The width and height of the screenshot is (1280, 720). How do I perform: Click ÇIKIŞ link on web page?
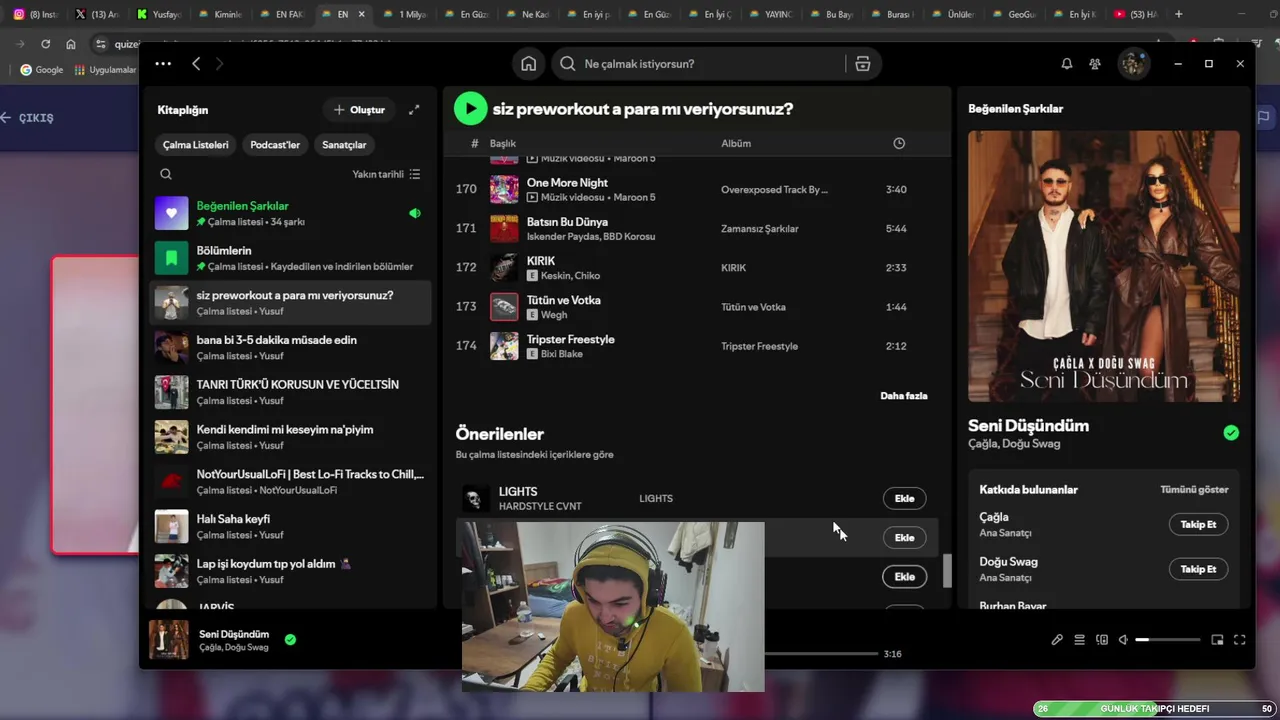pyautogui.click(x=28, y=118)
